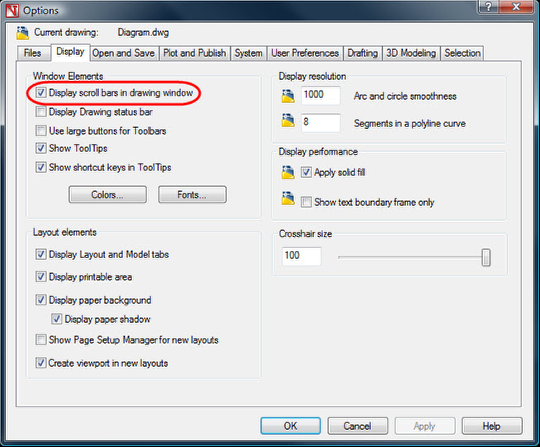Open the Fonts... dialog button

(192, 195)
